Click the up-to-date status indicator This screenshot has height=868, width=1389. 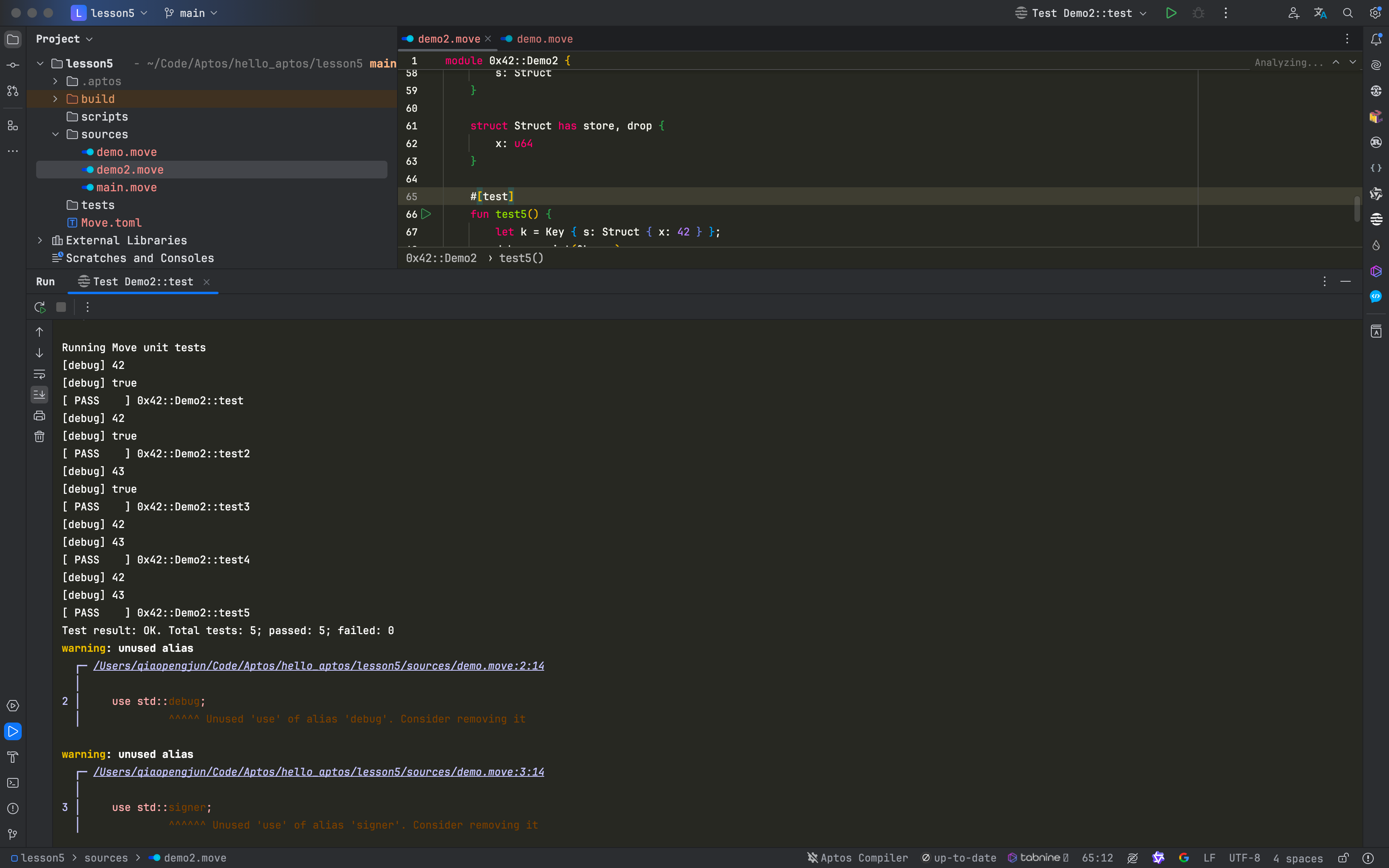[x=959, y=858]
